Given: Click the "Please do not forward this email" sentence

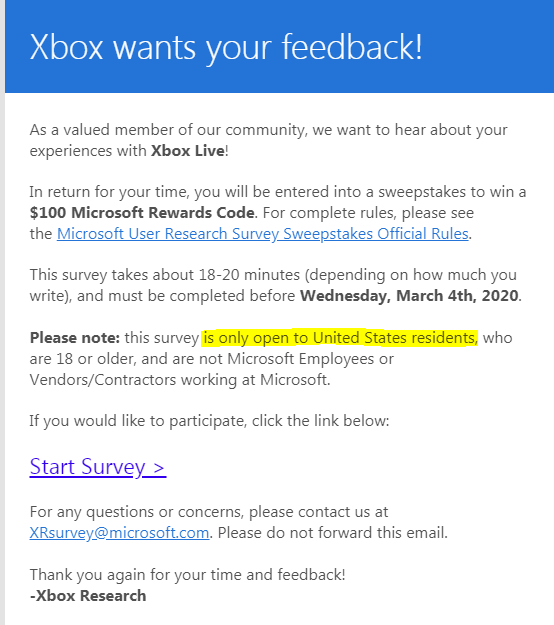Looking at the screenshot, I should 333,533.
